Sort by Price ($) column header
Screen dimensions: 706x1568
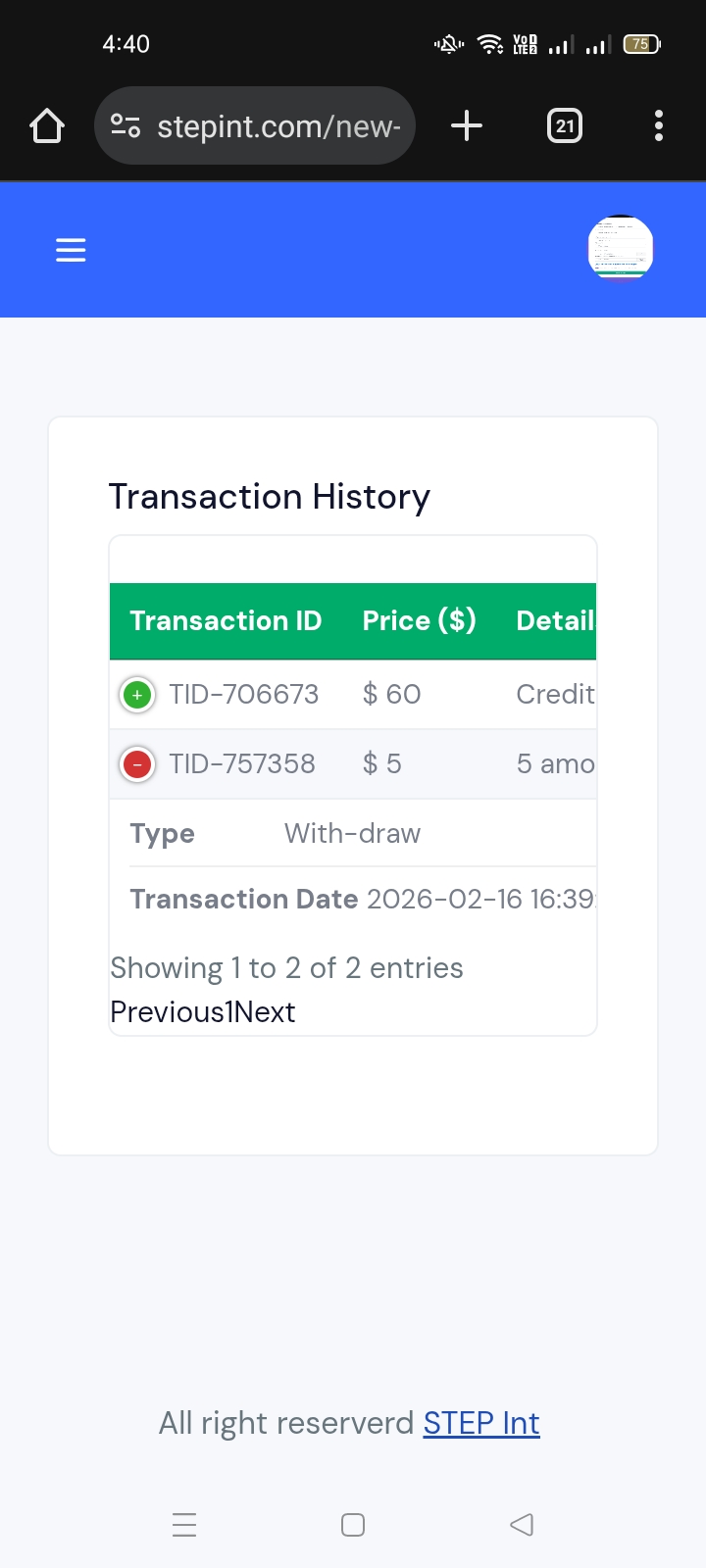(420, 620)
